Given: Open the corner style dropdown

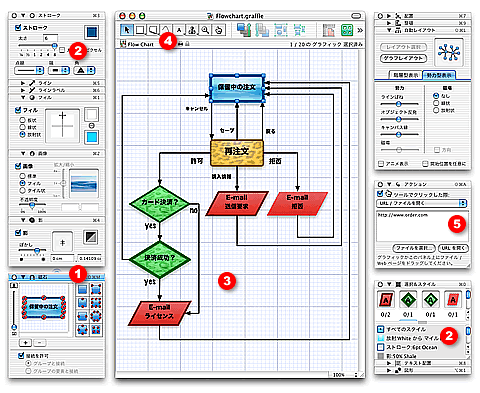Looking at the screenshot, I should 84,70.
